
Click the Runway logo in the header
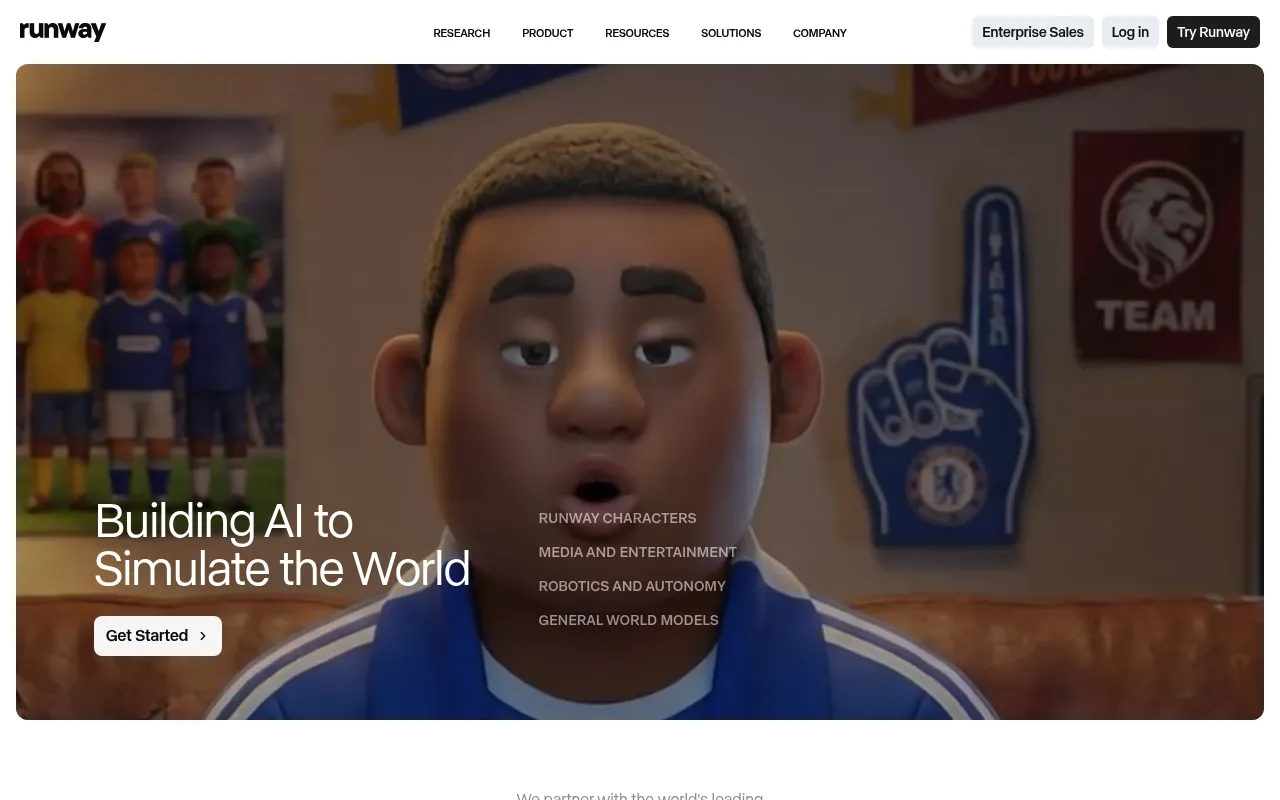pos(63,32)
